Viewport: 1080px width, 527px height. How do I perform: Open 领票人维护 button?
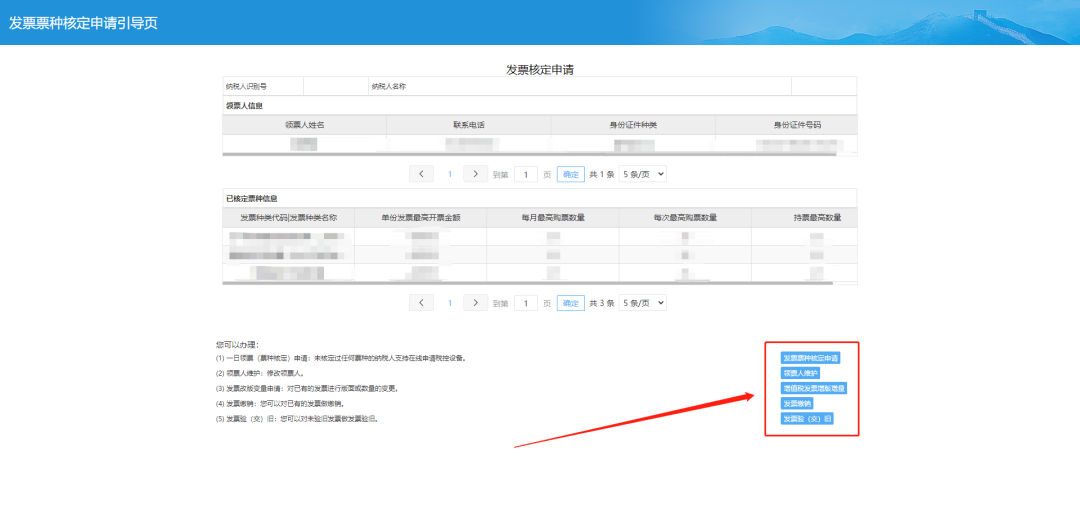click(800, 373)
